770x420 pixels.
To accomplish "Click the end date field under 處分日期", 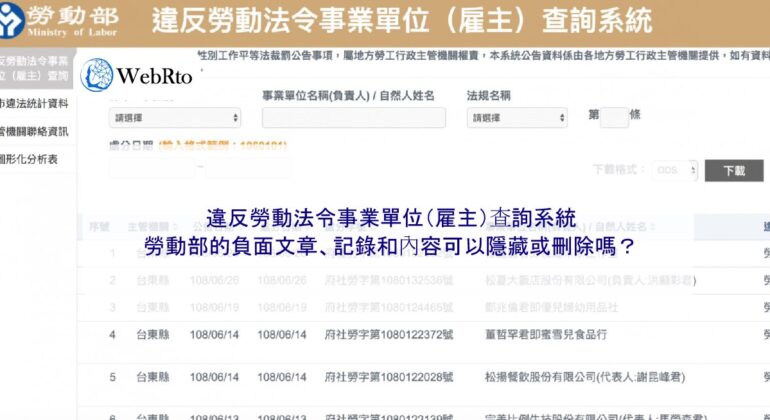I will [x=249, y=168].
